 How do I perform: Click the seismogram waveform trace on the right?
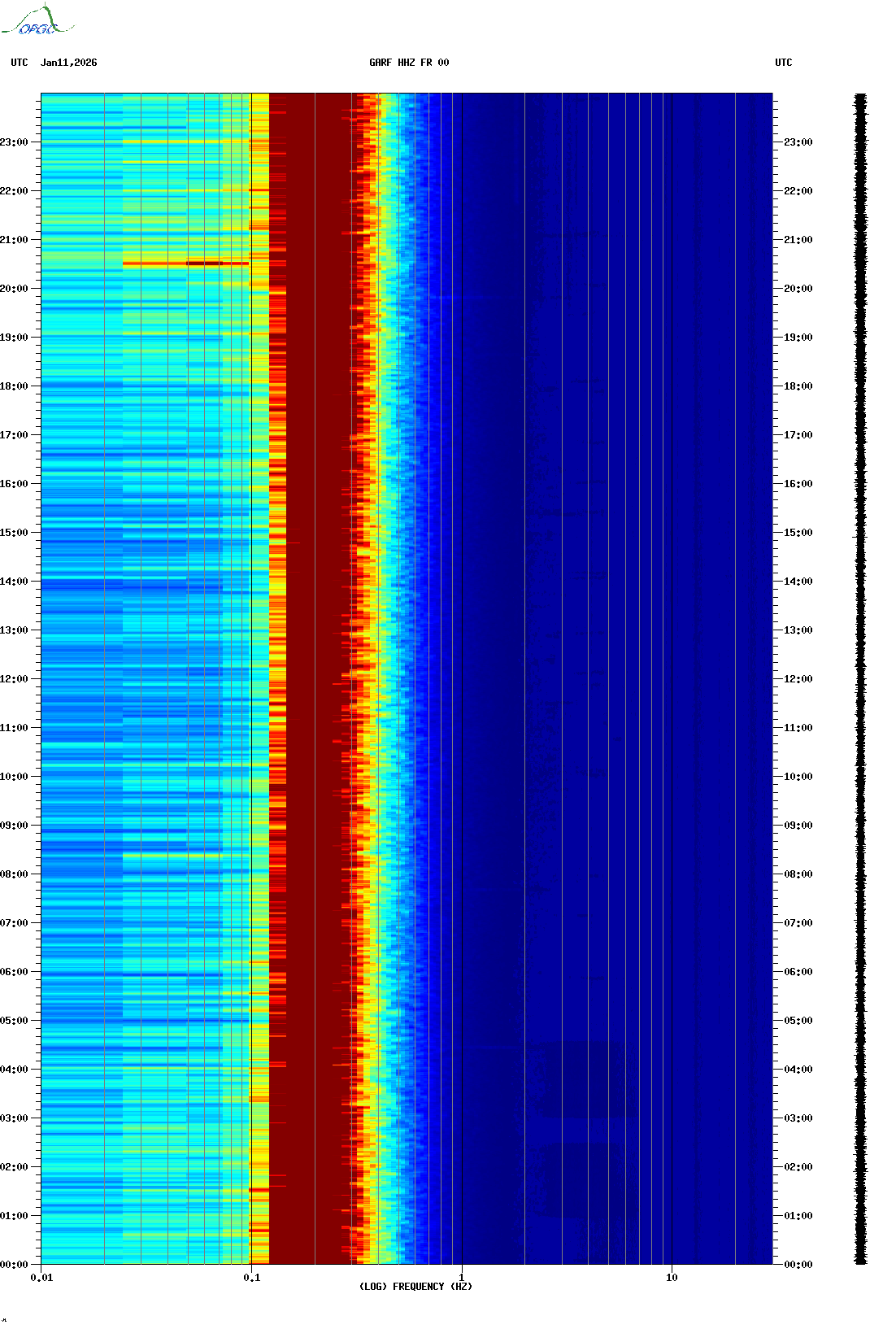click(859, 679)
